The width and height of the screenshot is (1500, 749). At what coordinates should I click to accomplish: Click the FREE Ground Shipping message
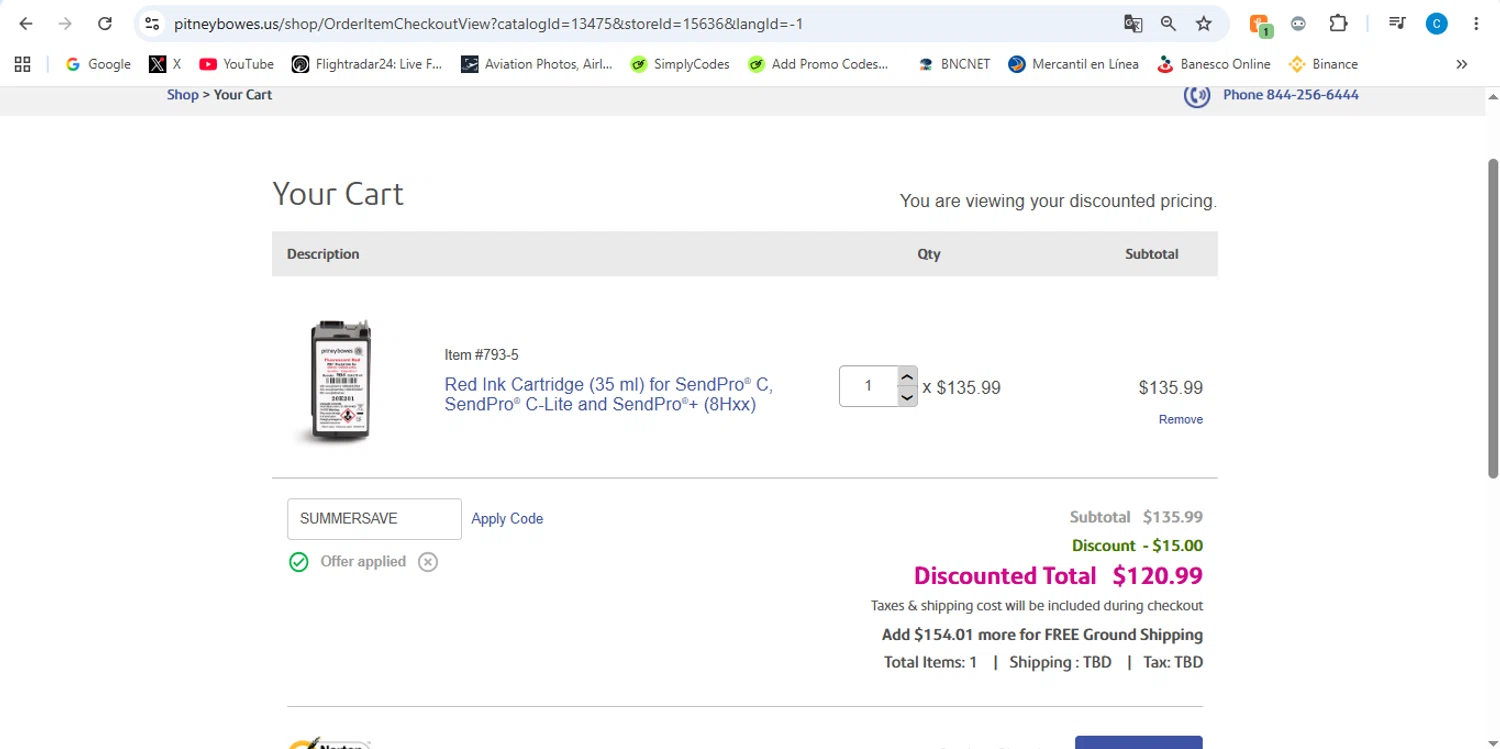click(1042, 635)
